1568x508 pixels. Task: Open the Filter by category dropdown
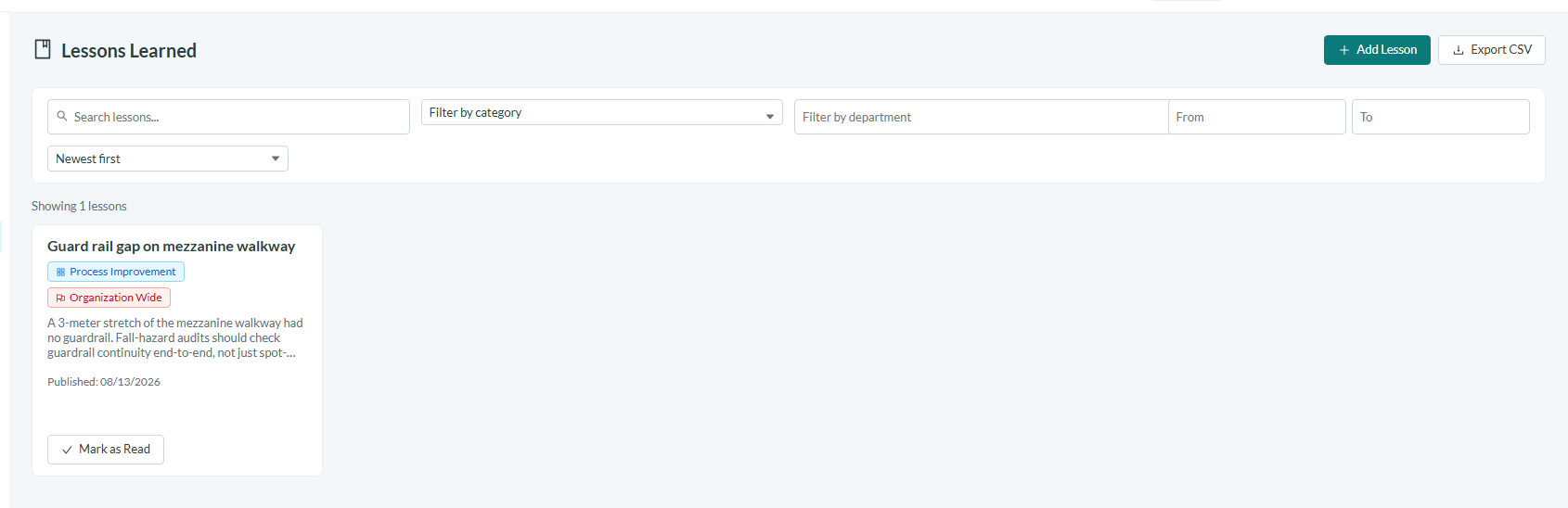point(602,112)
